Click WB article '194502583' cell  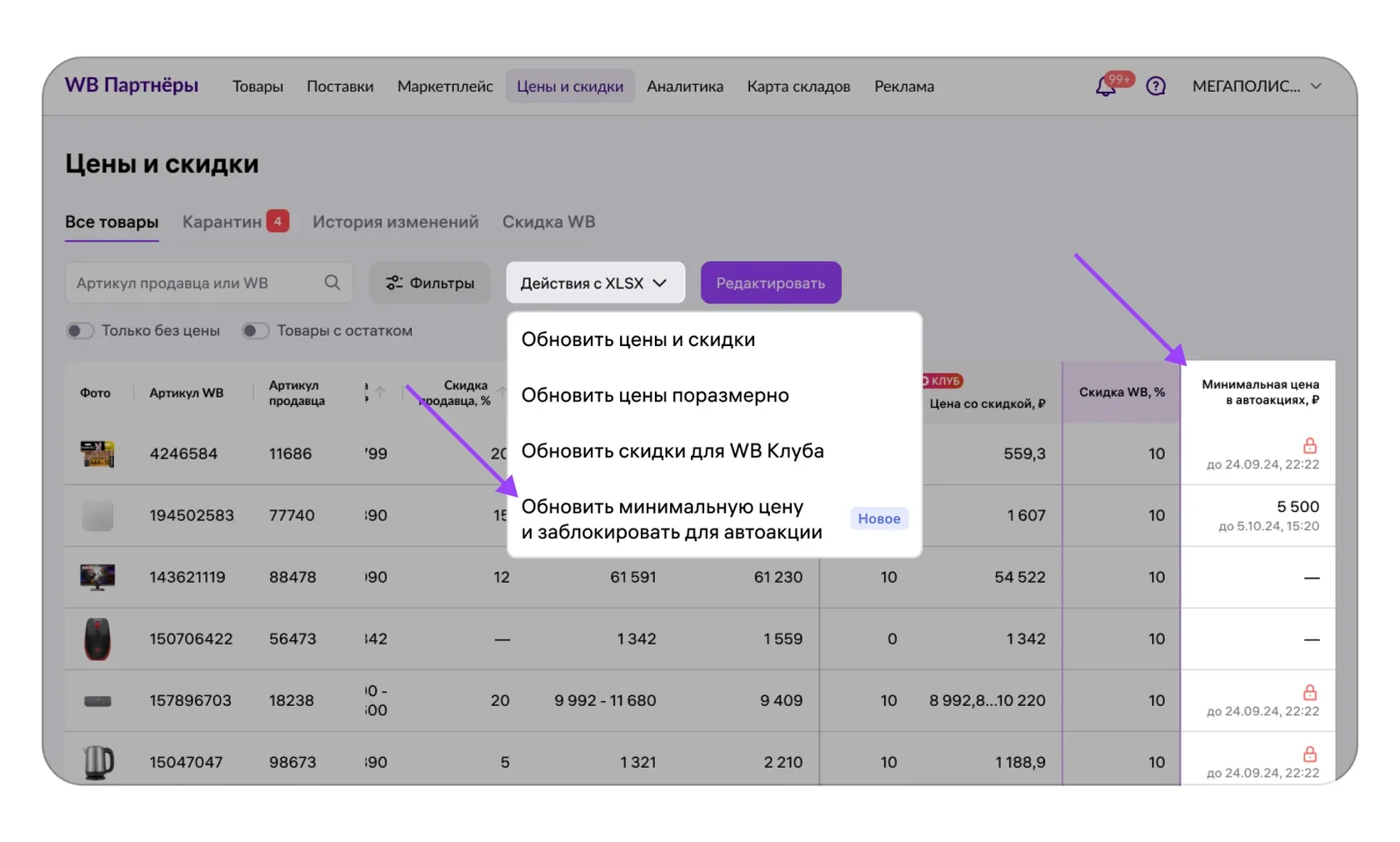click(192, 515)
